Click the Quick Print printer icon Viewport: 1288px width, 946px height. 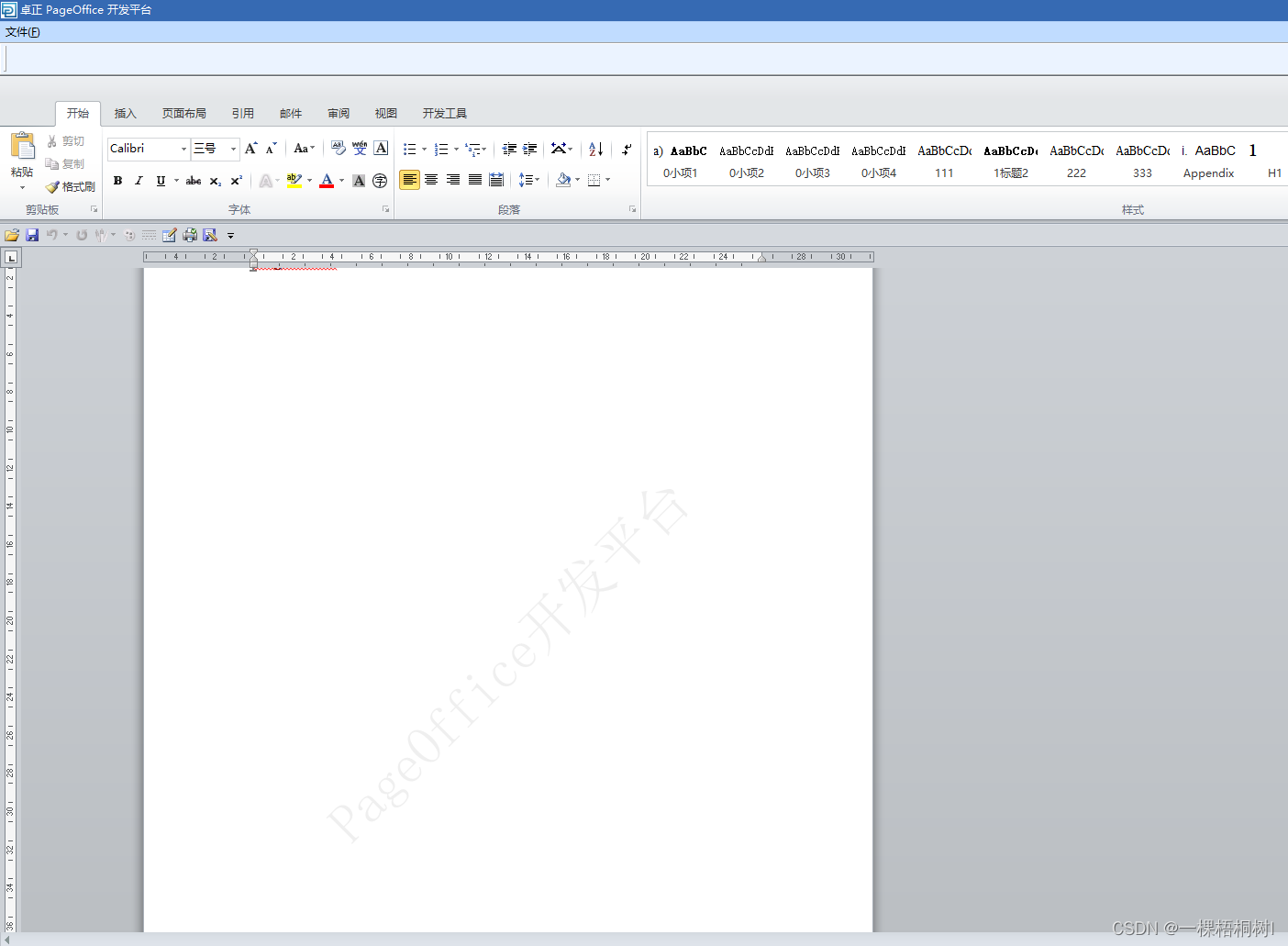point(190,236)
